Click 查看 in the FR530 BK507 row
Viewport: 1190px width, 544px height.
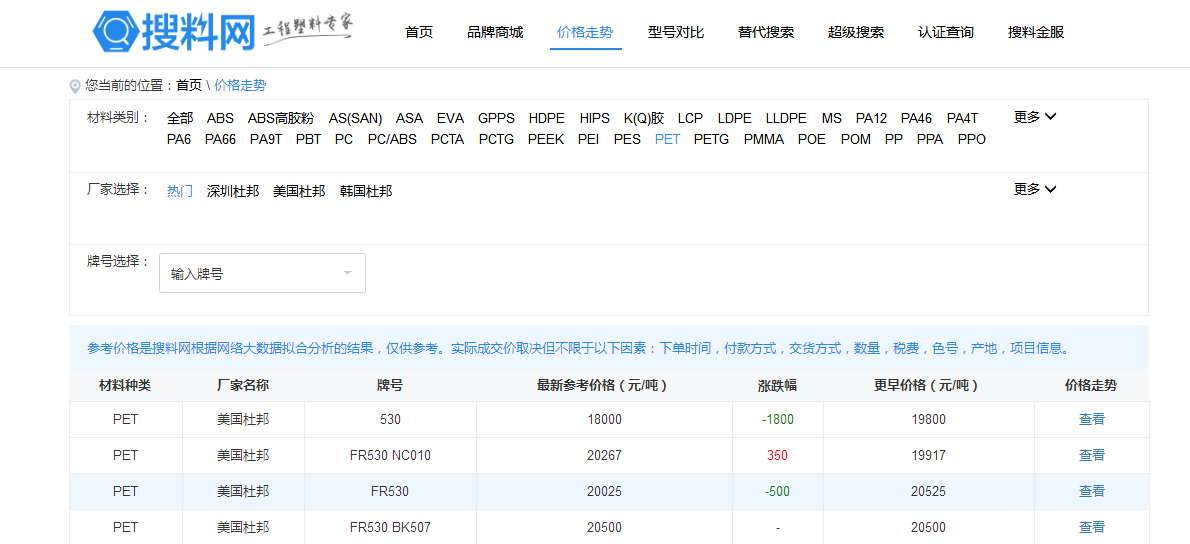pos(1092,528)
